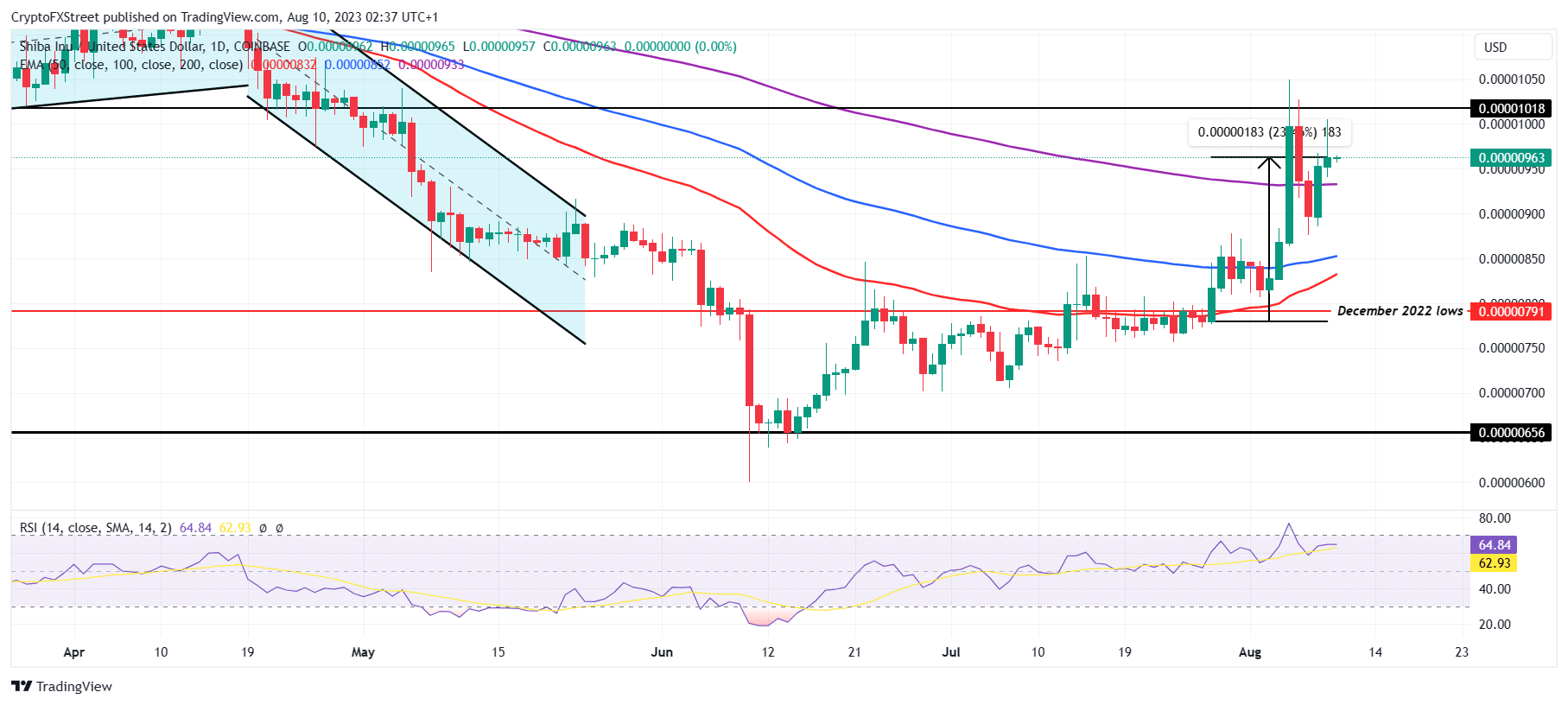Click the Aug label on time axis
The image size is (1568, 705).
click(1250, 652)
